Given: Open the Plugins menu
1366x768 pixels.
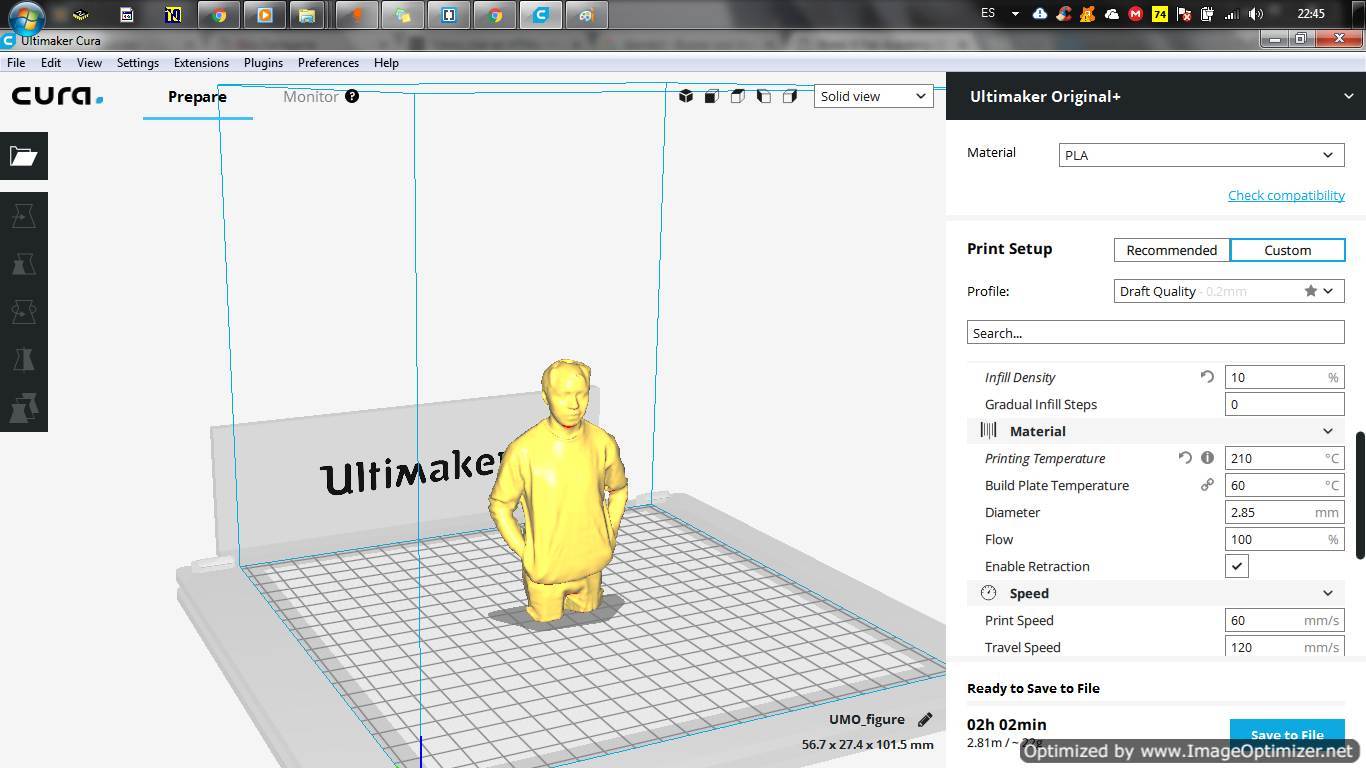Looking at the screenshot, I should click(x=263, y=62).
